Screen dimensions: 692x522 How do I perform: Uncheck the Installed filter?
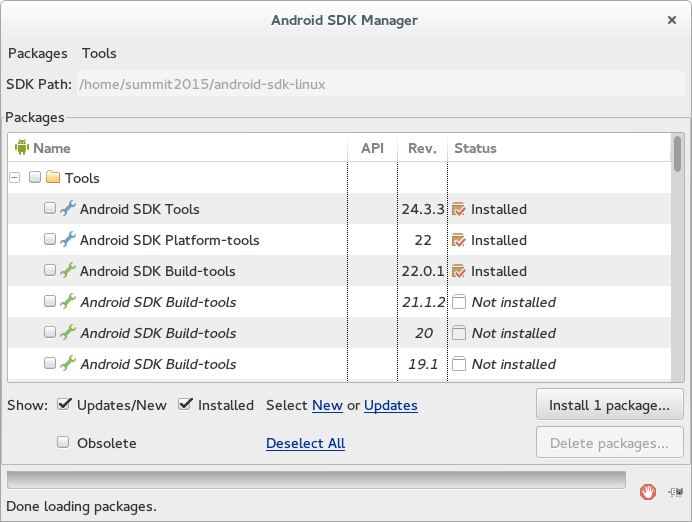pyautogui.click(x=185, y=404)
